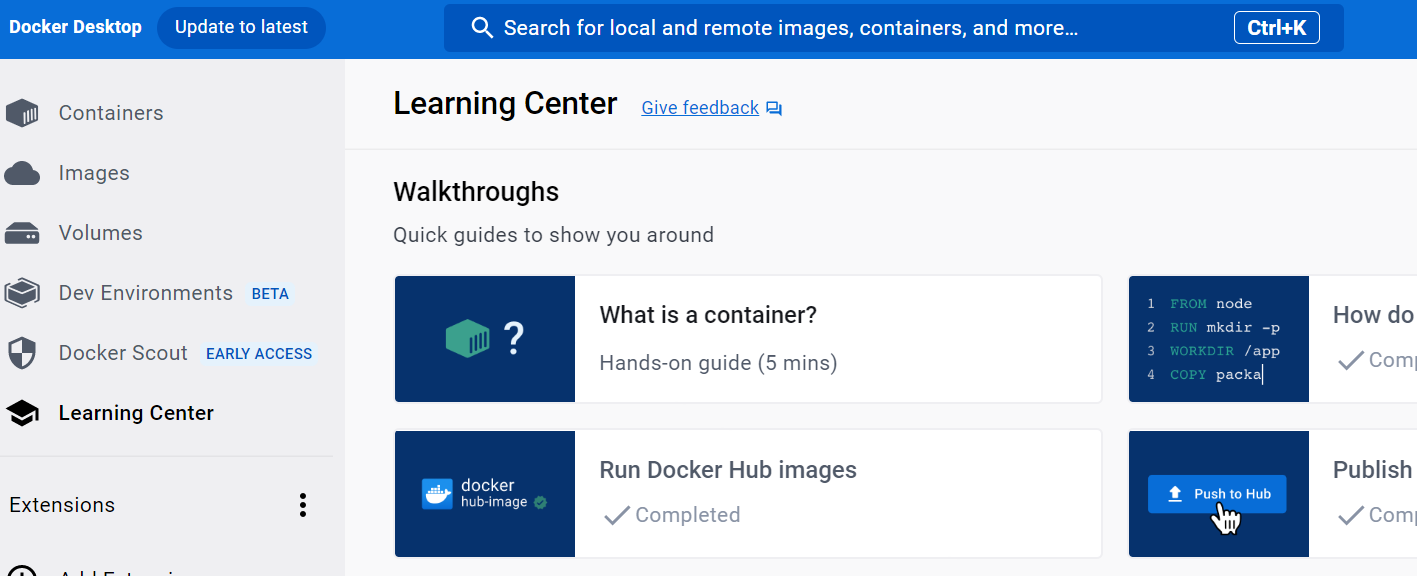Click the Update to latest button
This screenshot has width=1417, height=576.
240,27
